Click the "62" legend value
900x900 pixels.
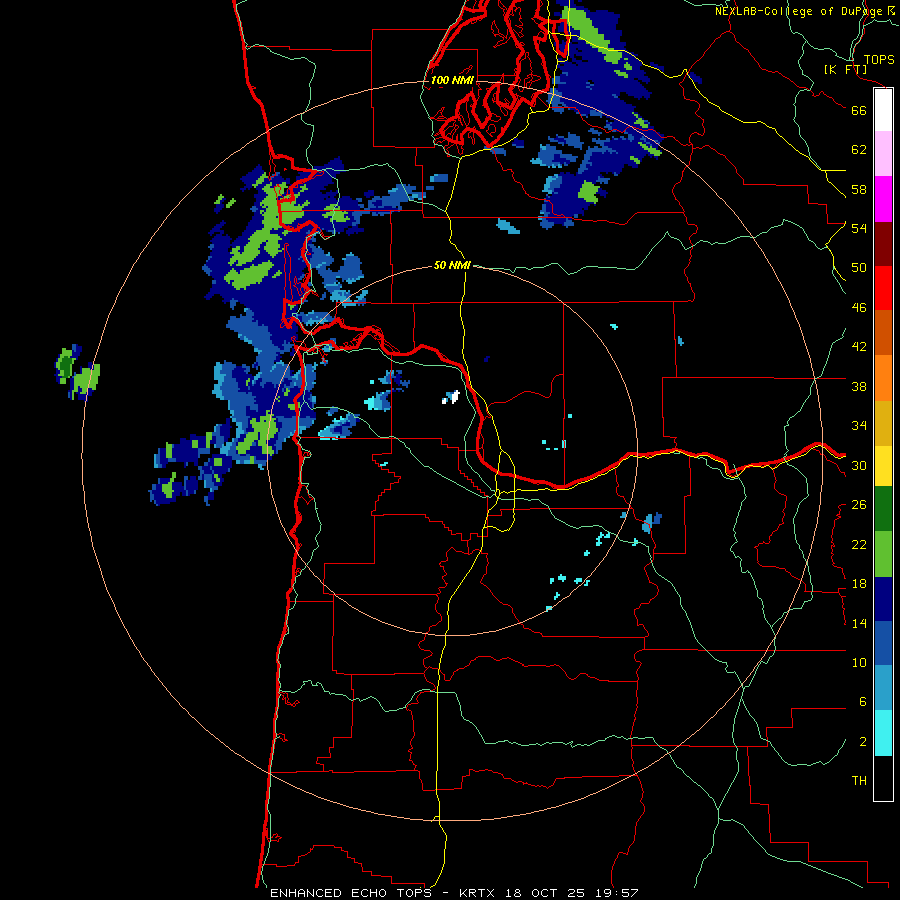pyautogui.click(x=859, y=150)
